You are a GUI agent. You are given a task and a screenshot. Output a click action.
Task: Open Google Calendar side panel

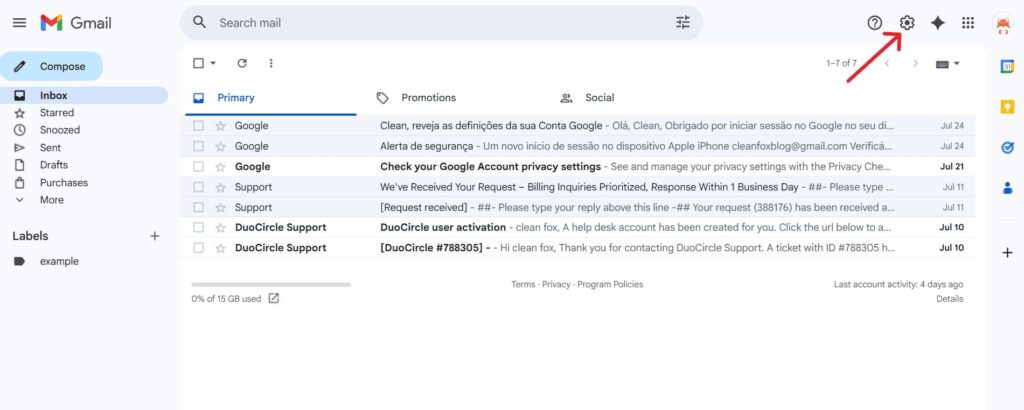click(x=1007, y=67)
